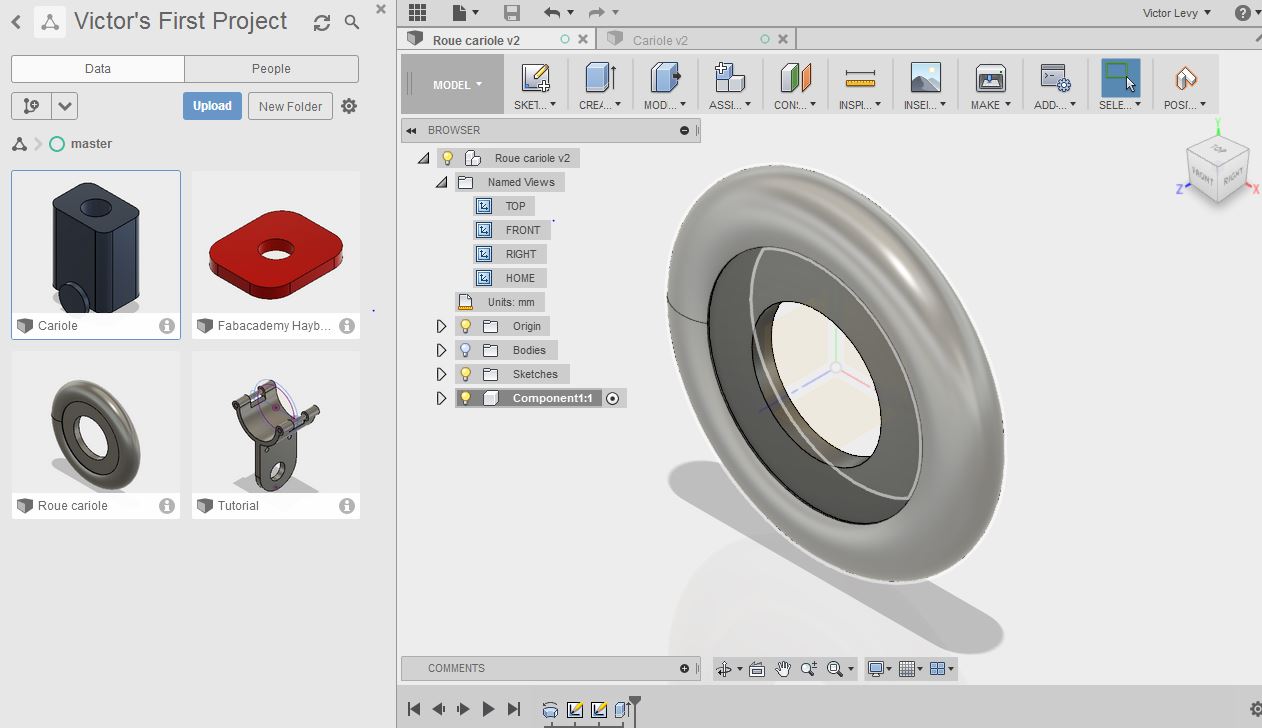Image resolution: width=1262 pixels, height=728 pixels.
Task: Open the MODEL workspace dropdown
Action: click(x=456, y=85)
